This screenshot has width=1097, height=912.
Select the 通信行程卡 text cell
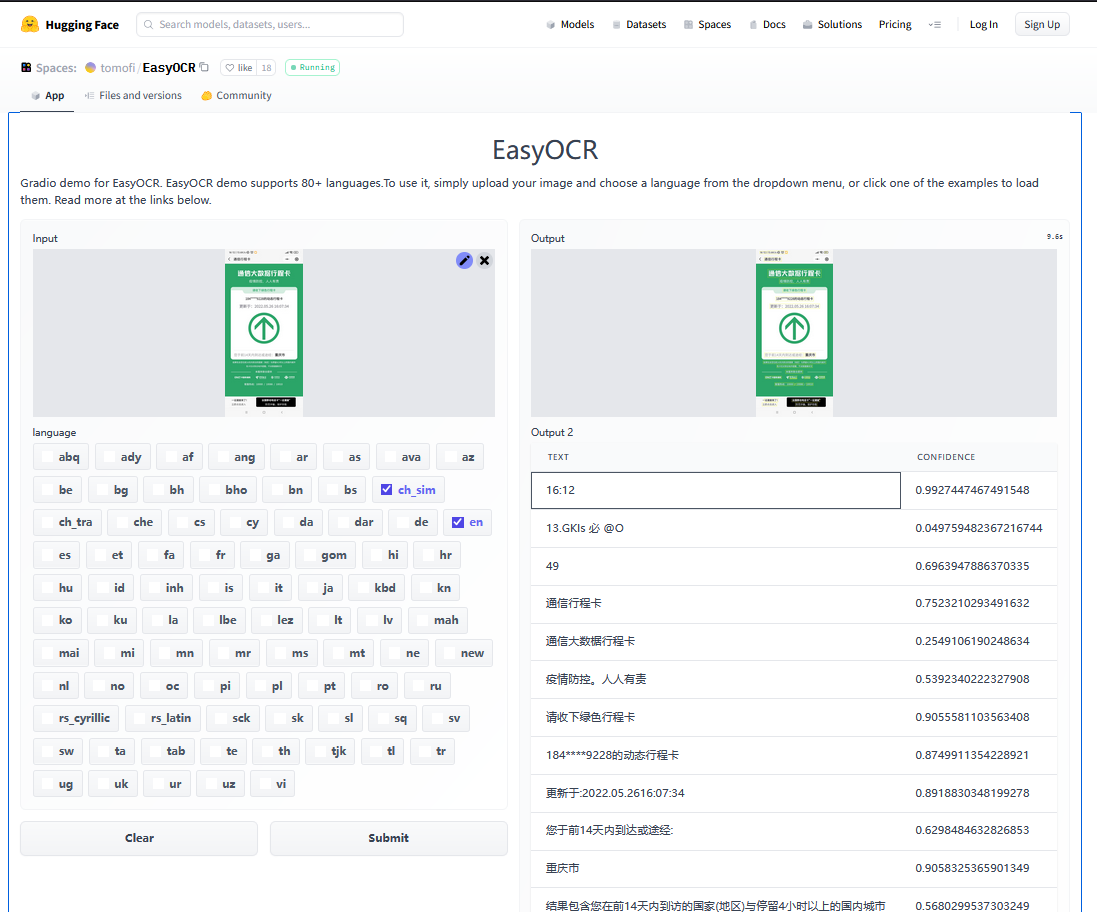pos(716,603)
